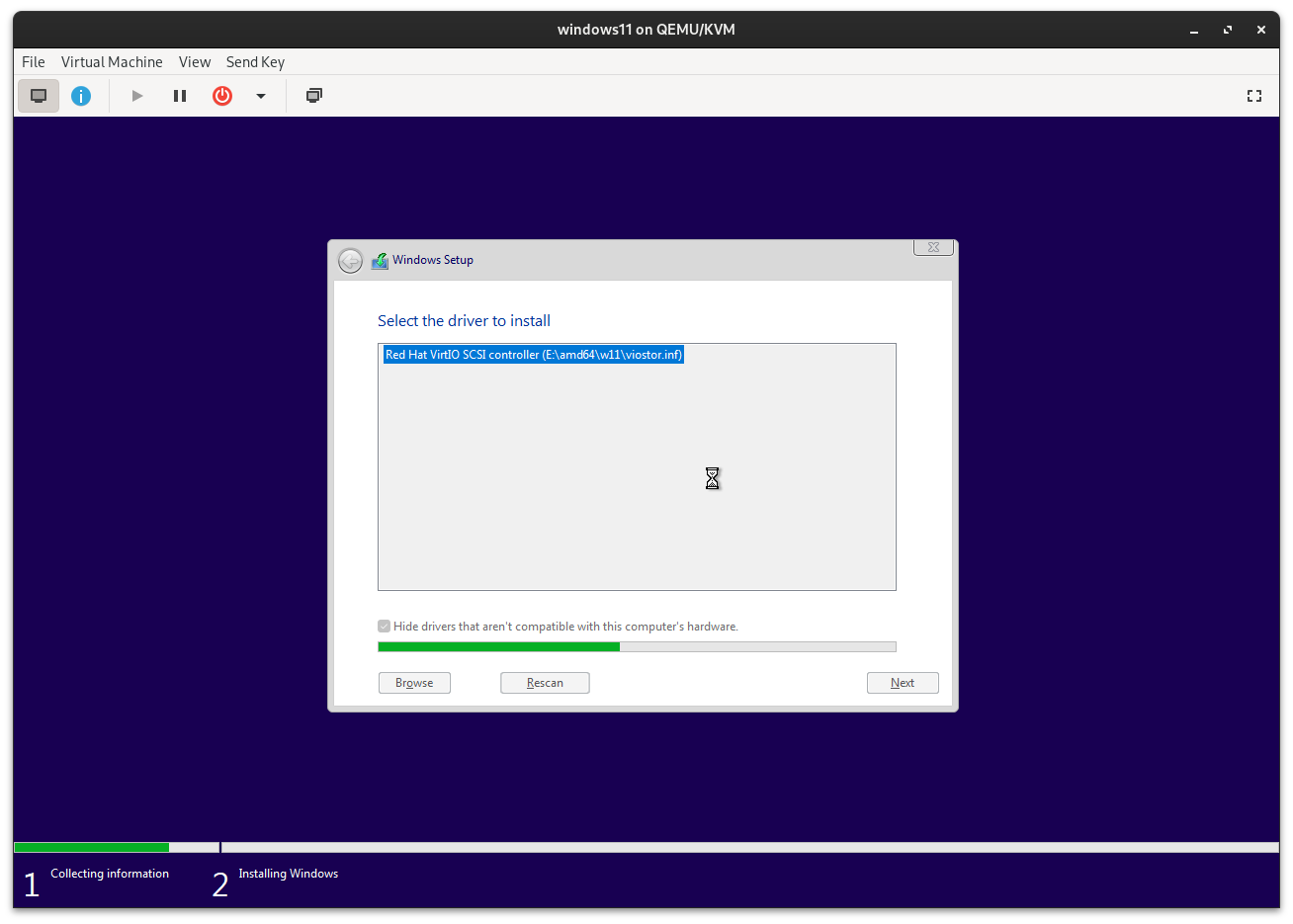
Task: Click the Run virtual machine play icon
Action: pyautogui.click(x=137, y=96)
